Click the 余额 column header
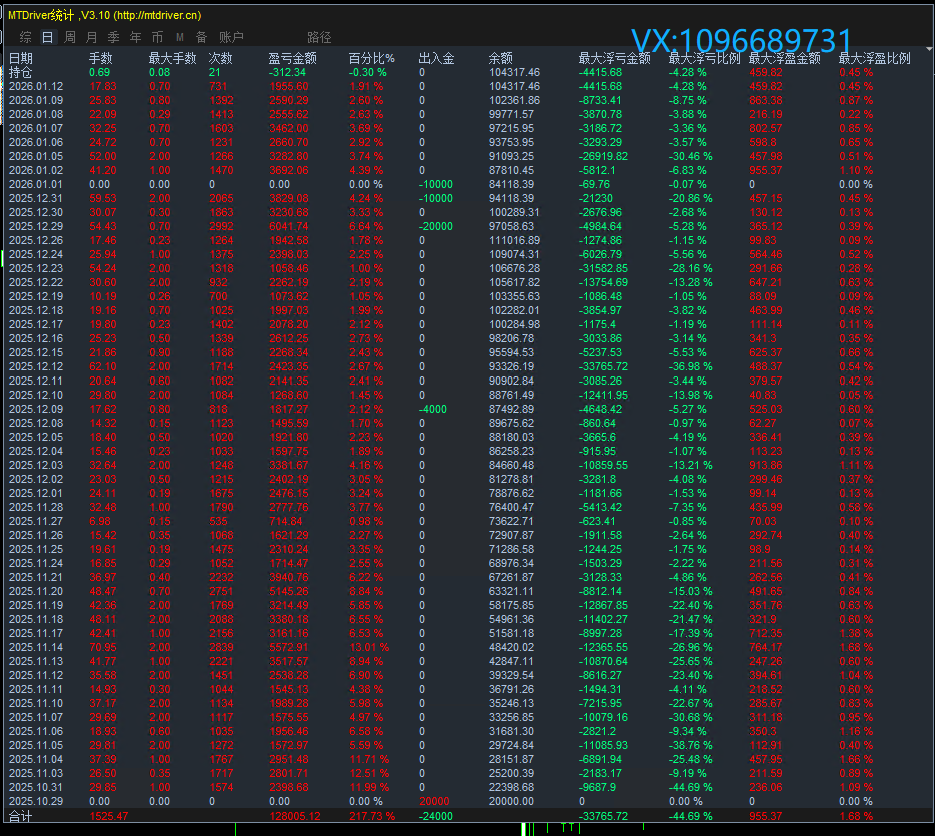Screen dimensions: 935x836 coord(501,59)
